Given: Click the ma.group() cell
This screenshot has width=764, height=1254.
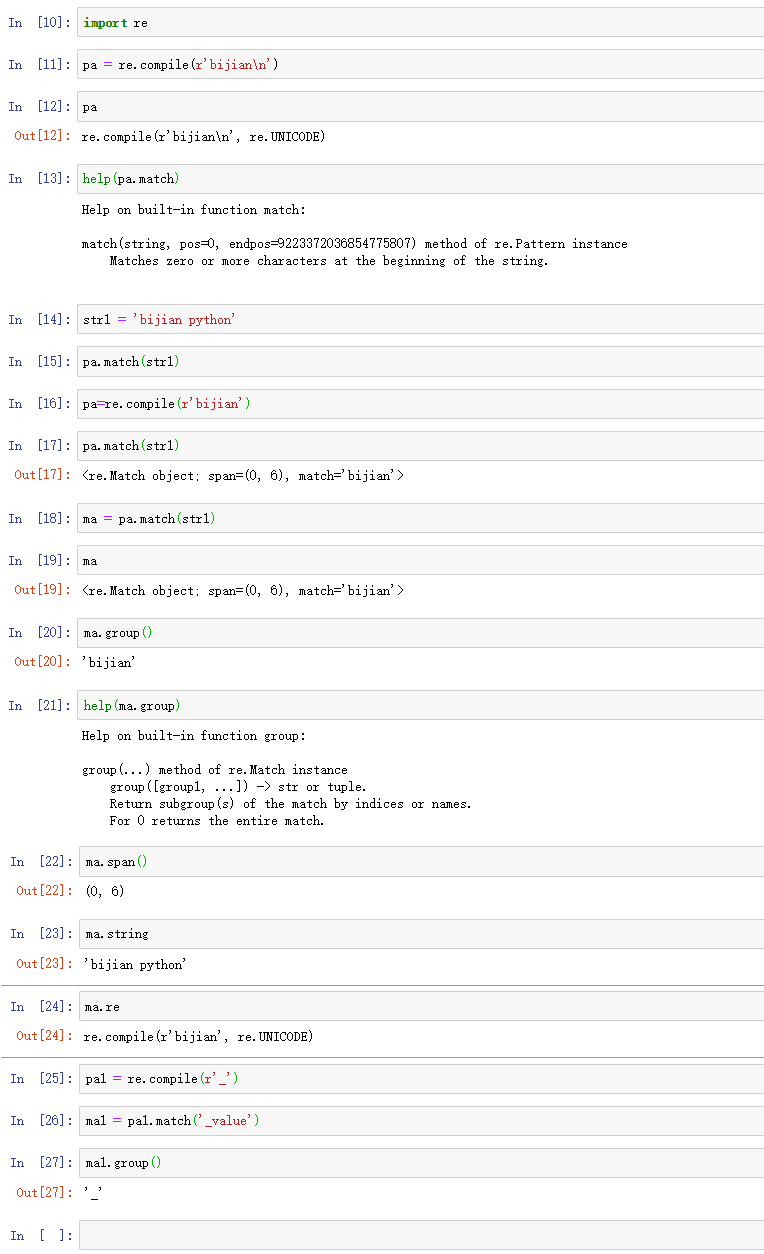Looking at the screenshot, I should point(420,632).
